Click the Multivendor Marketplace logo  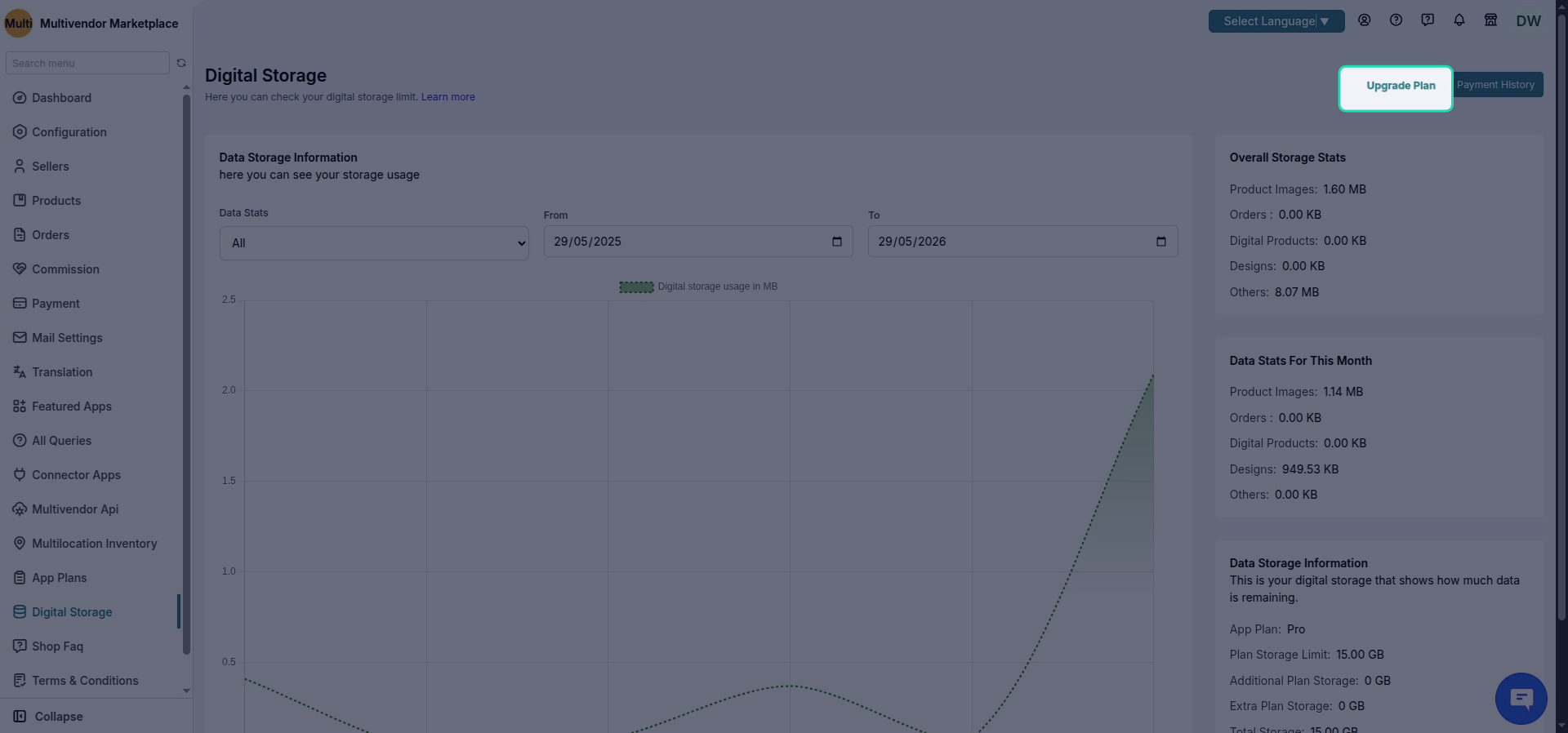click(x=19, y=23)
